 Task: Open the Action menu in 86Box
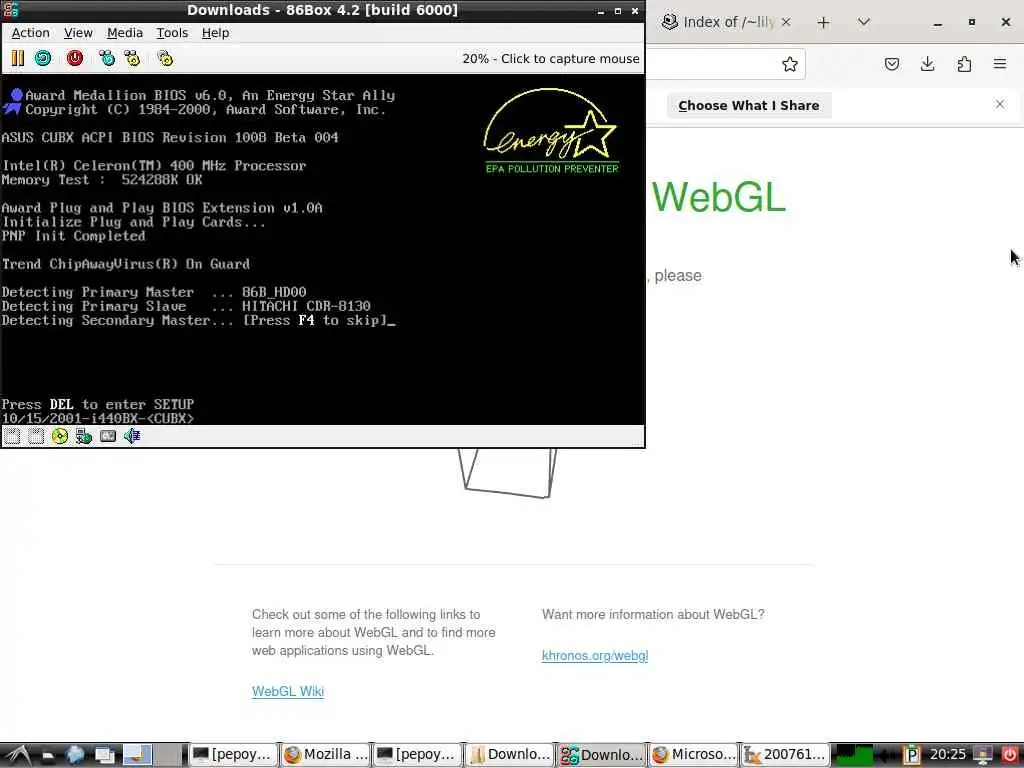[x=31, y=33]
